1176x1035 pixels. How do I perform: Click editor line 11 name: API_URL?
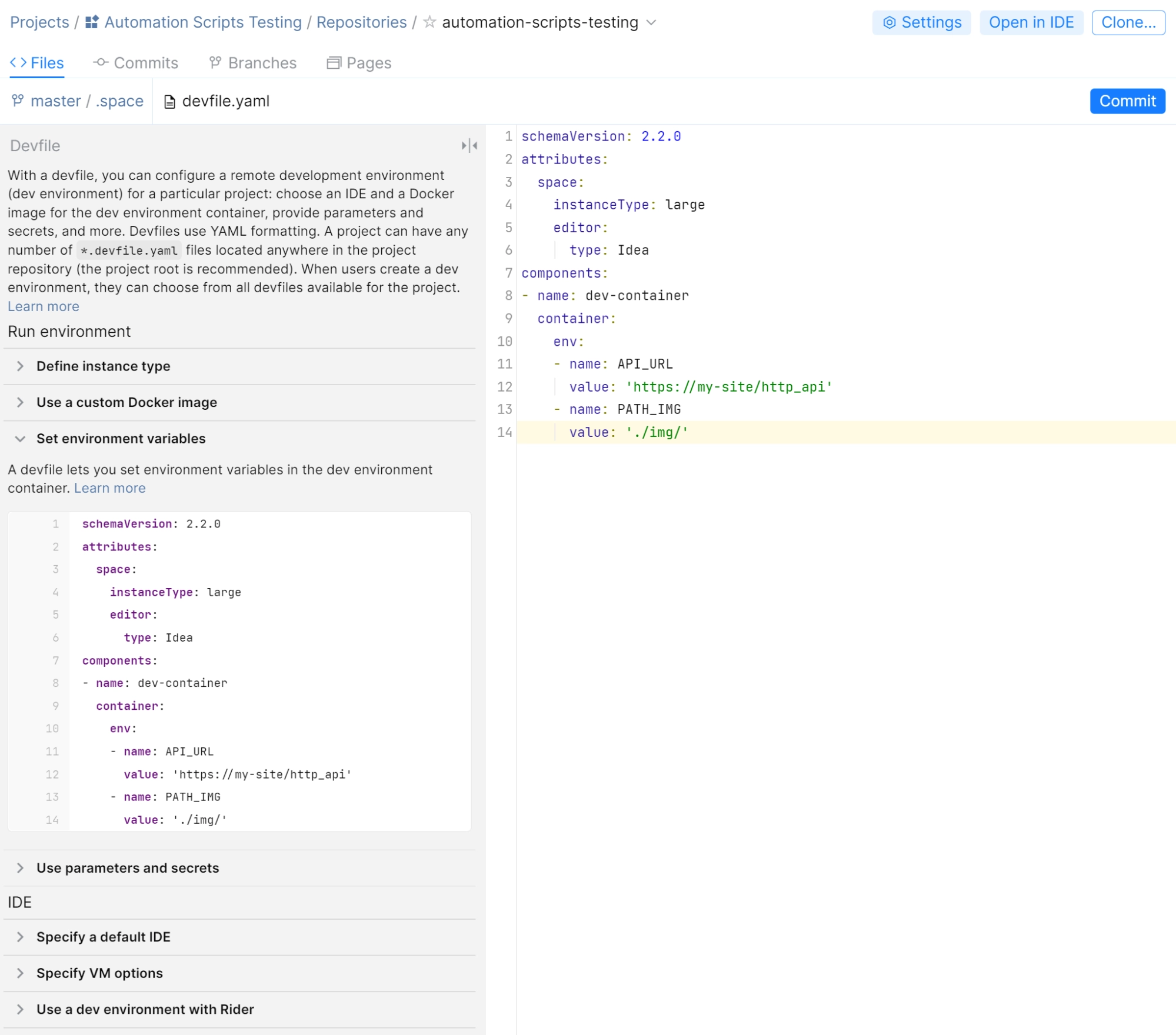click(x=613, y=364)
